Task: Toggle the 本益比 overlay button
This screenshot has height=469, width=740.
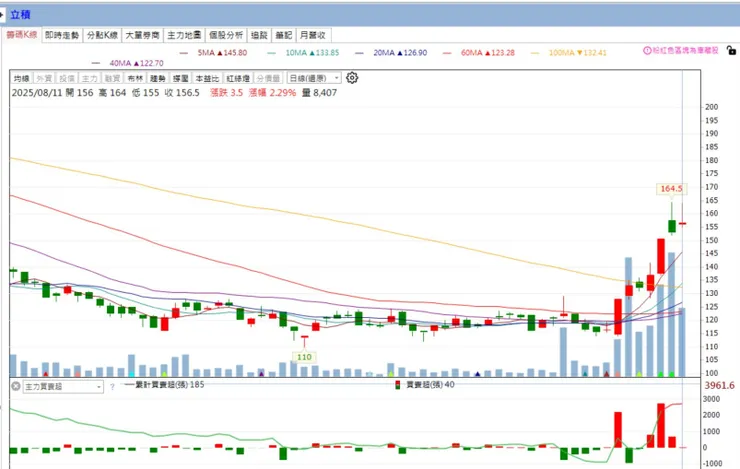Action: 207,78
